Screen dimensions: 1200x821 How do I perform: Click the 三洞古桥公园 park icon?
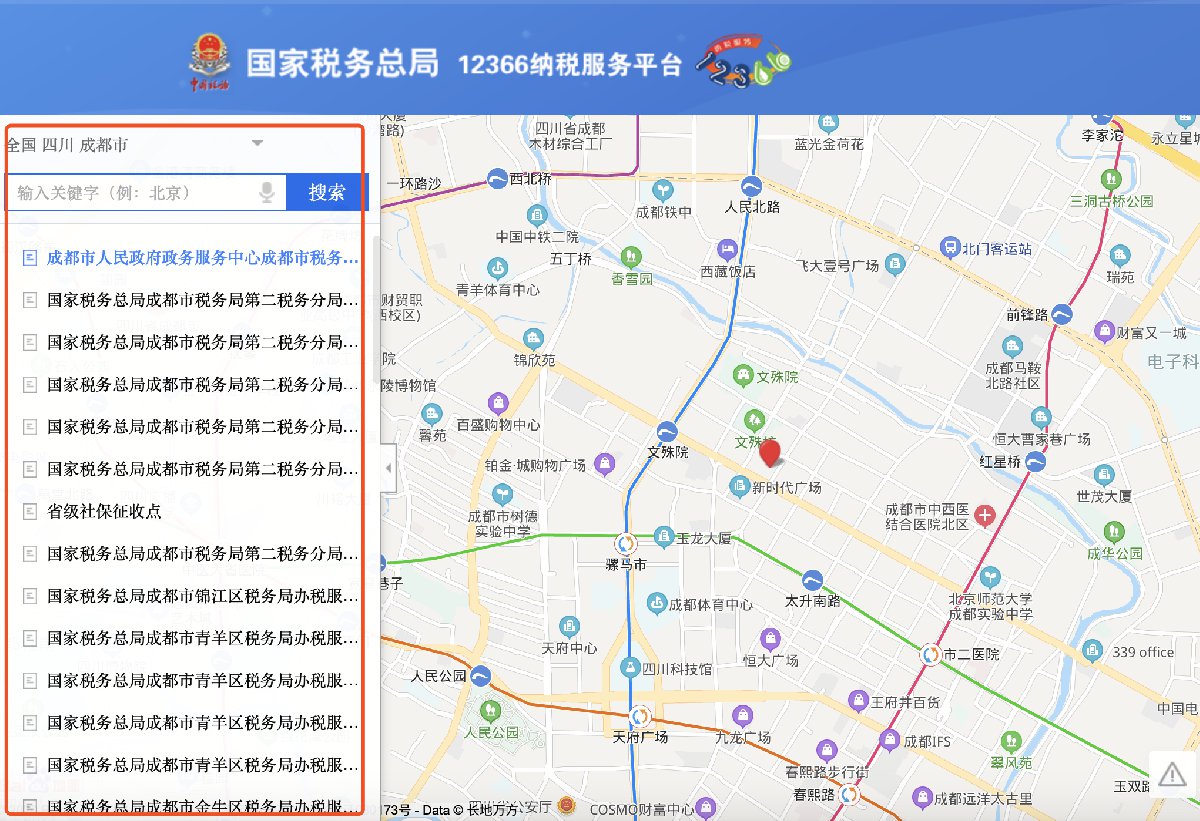point(1109,179)
